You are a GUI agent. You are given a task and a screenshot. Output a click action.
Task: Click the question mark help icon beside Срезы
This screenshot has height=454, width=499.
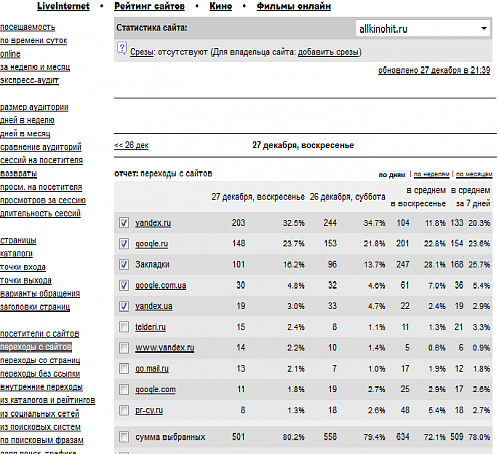click(x=122, y=48)
